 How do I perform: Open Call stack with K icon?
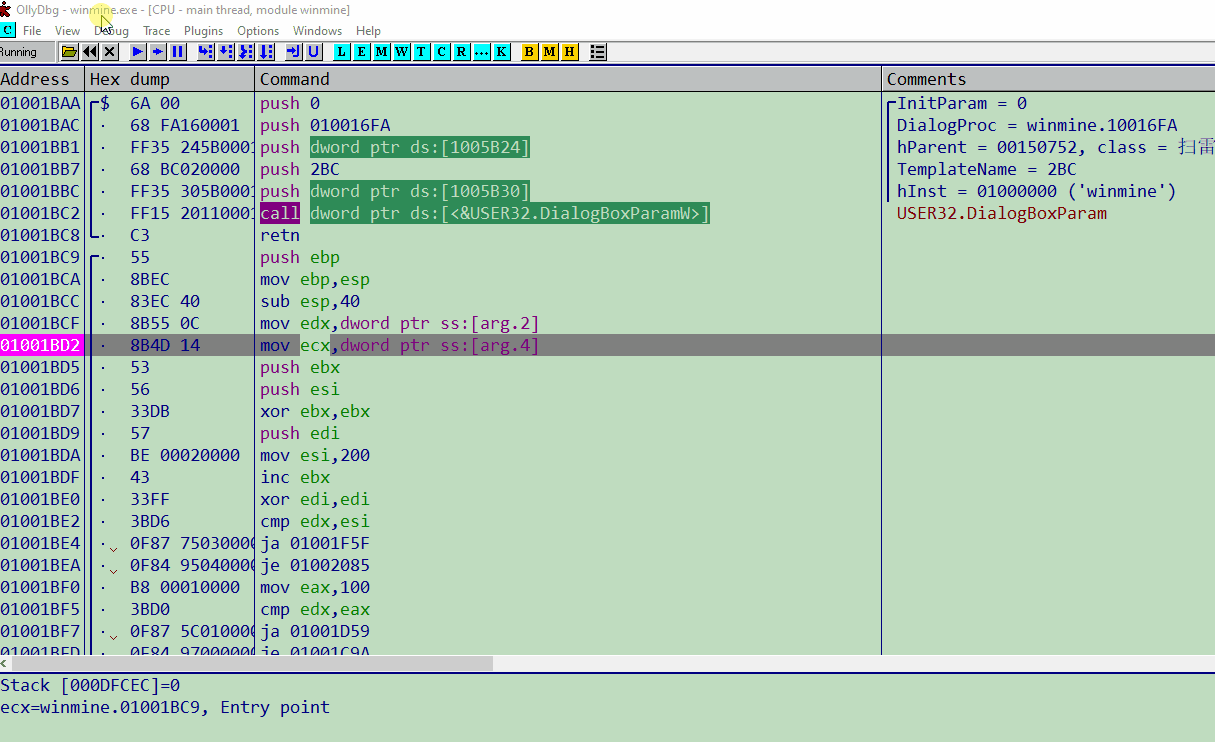click(x=501, y=51)
